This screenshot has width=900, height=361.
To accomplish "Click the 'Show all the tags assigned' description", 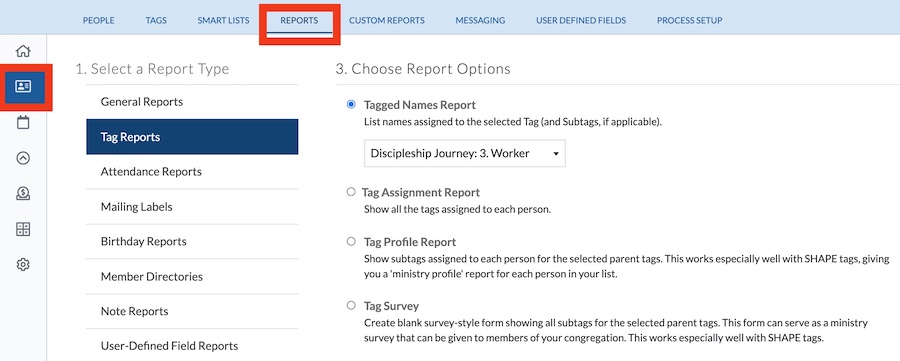I will tap(457, 209).
